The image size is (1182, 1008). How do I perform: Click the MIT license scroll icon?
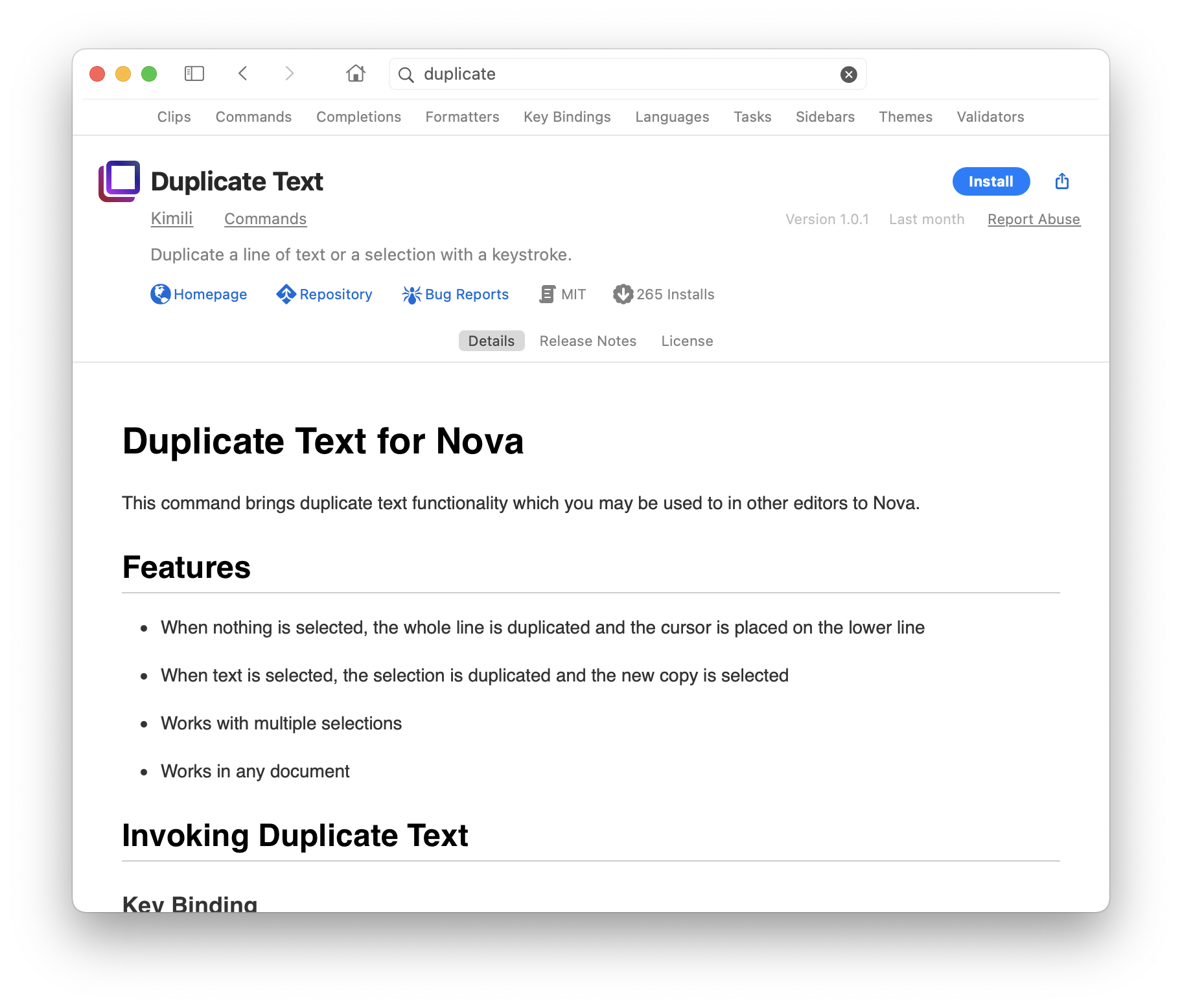pyautogui.click(x=546, y=294)
